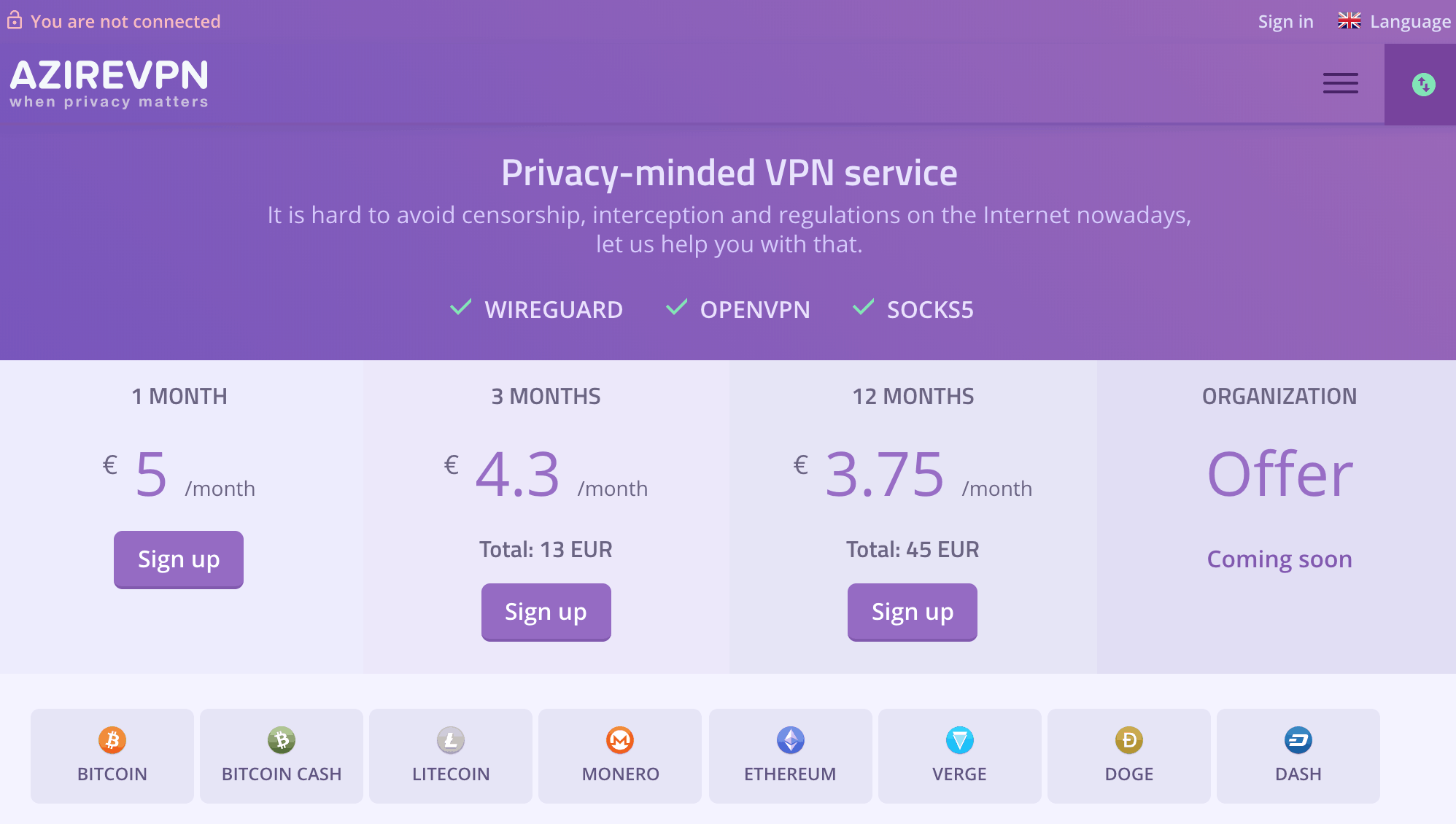Open the Language dropdown

coord(1411,20)
